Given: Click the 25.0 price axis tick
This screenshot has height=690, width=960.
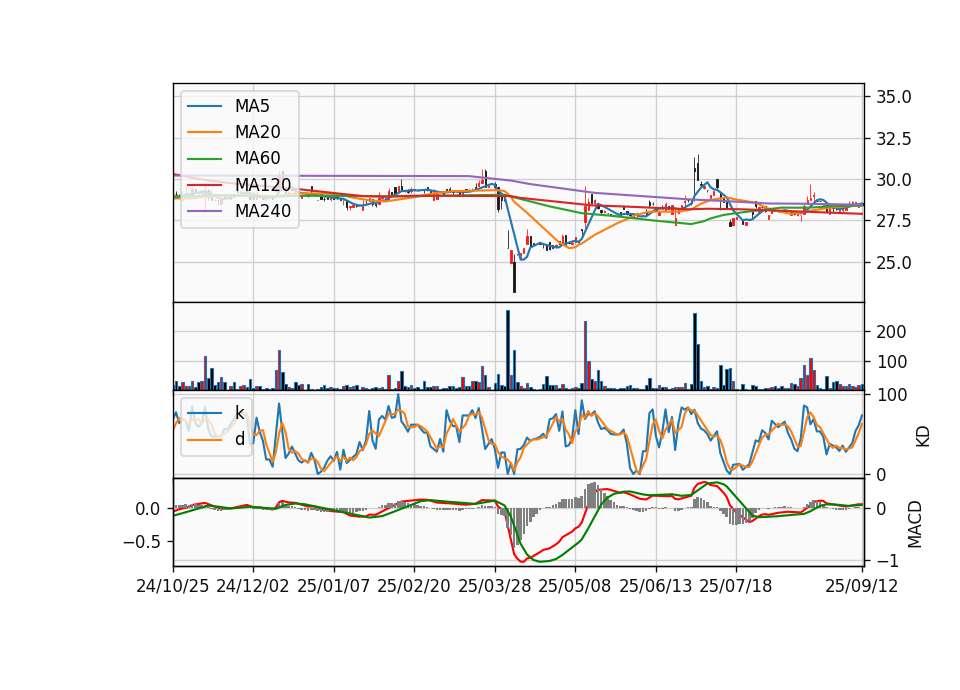Looking at the screenshot, I should 894,263.
